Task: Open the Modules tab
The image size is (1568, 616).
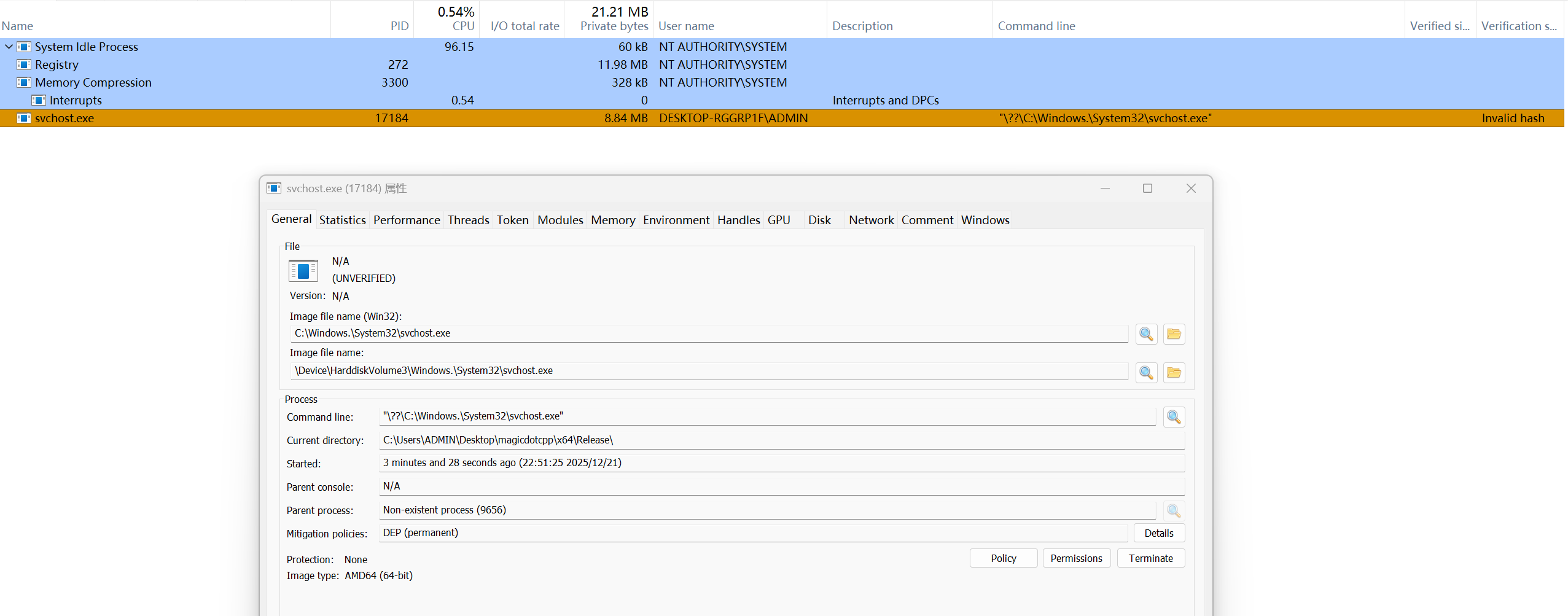Action: tap(560, 220)
